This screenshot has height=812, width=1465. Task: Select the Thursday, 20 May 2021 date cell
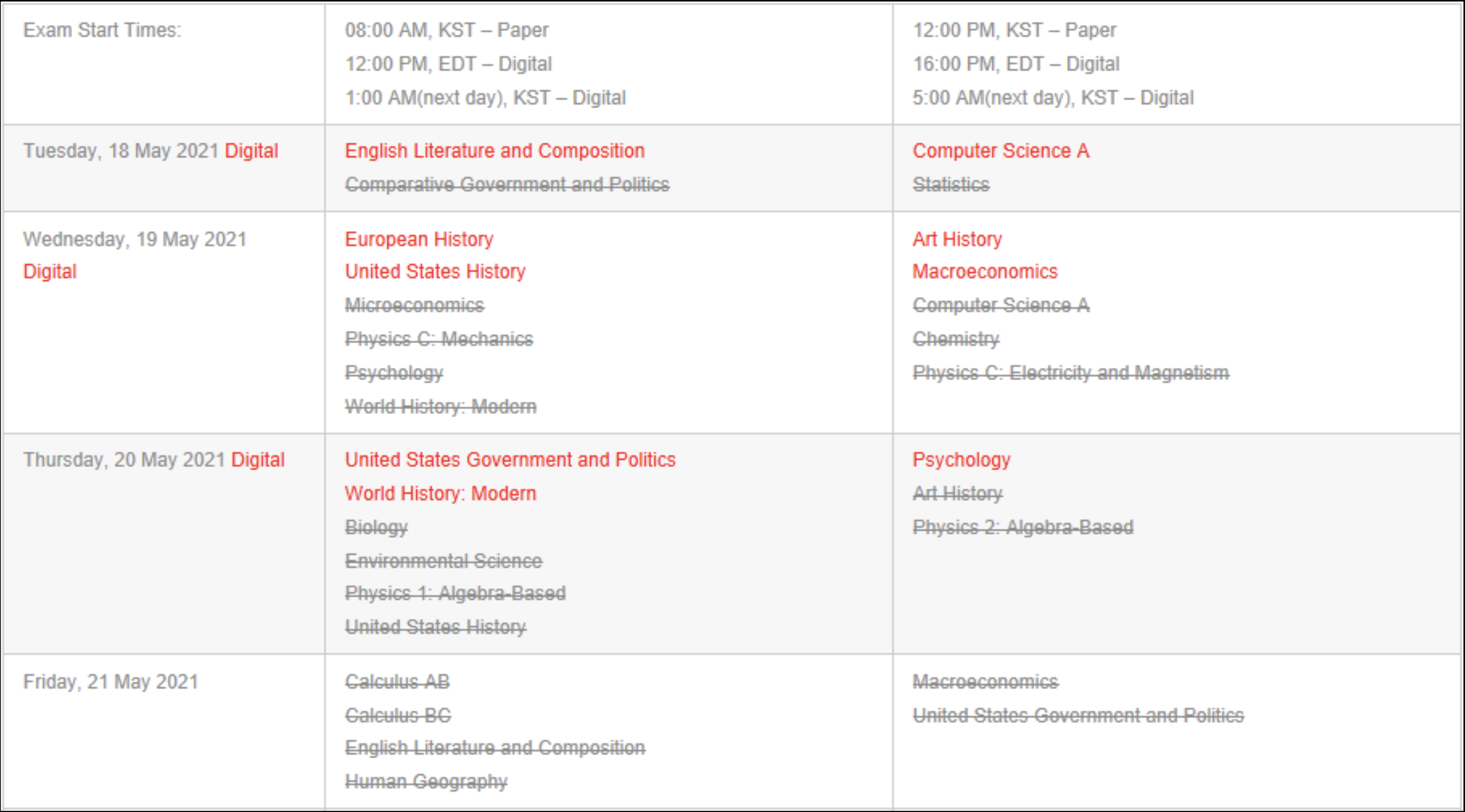pyautogui.click(x=164, y=544)
